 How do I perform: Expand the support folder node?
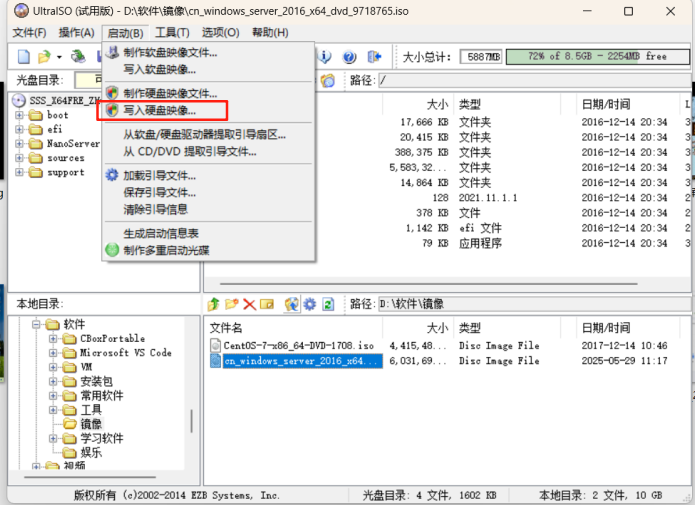(x=19, y=172)
